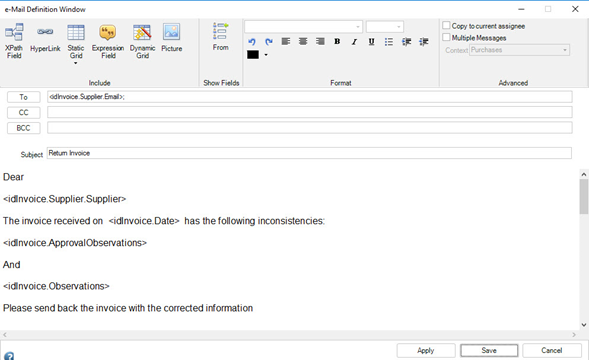Click the BCC input field
Viewport: 589px width, 360px height.
click(310, 127)
